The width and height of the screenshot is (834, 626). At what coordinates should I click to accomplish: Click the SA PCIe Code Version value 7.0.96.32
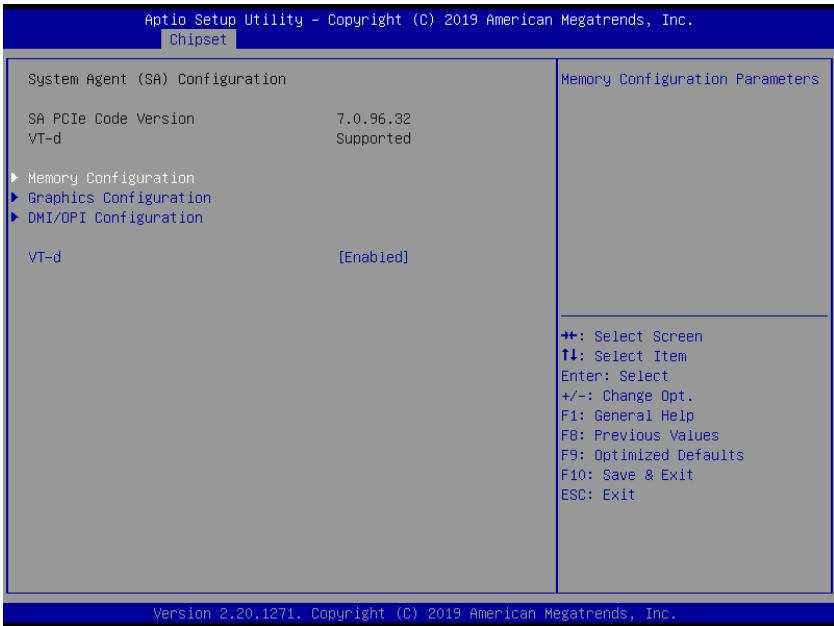coord(373,119)
